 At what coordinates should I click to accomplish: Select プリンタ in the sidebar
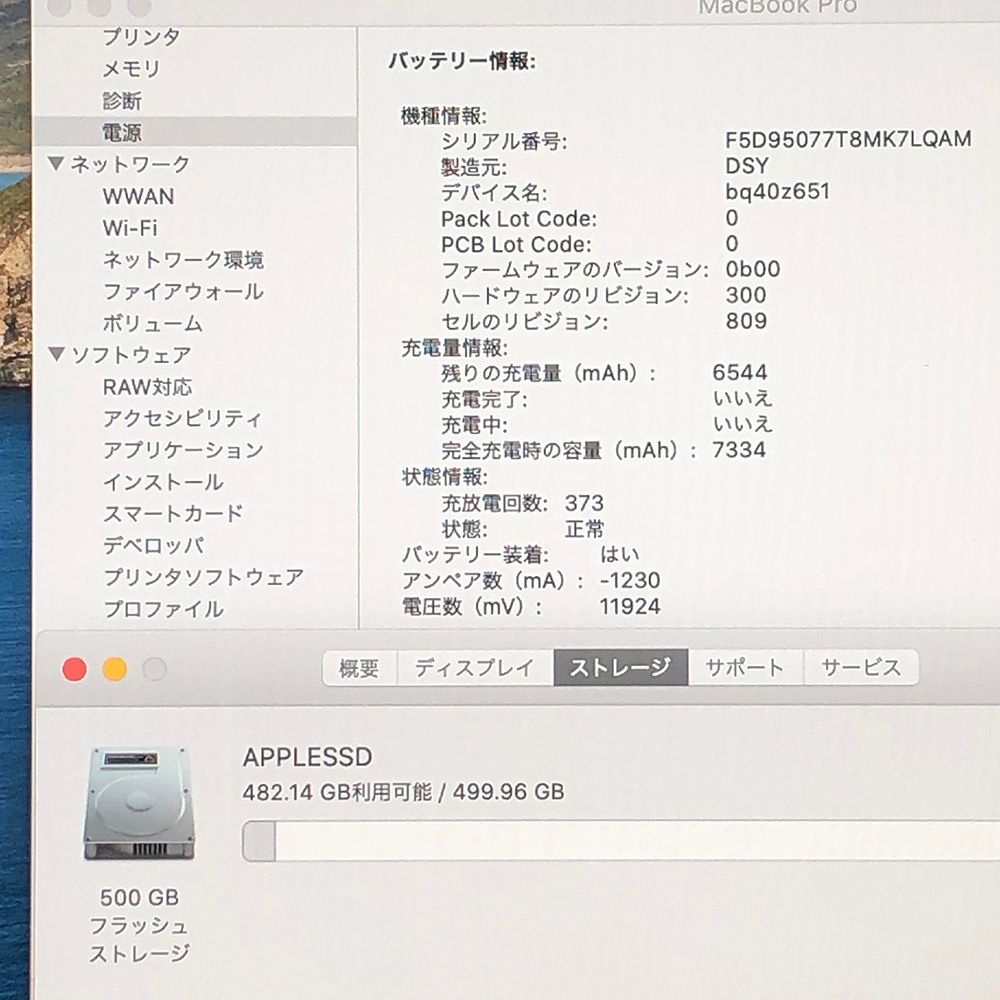pyautogui.click(x=142, y=37)
